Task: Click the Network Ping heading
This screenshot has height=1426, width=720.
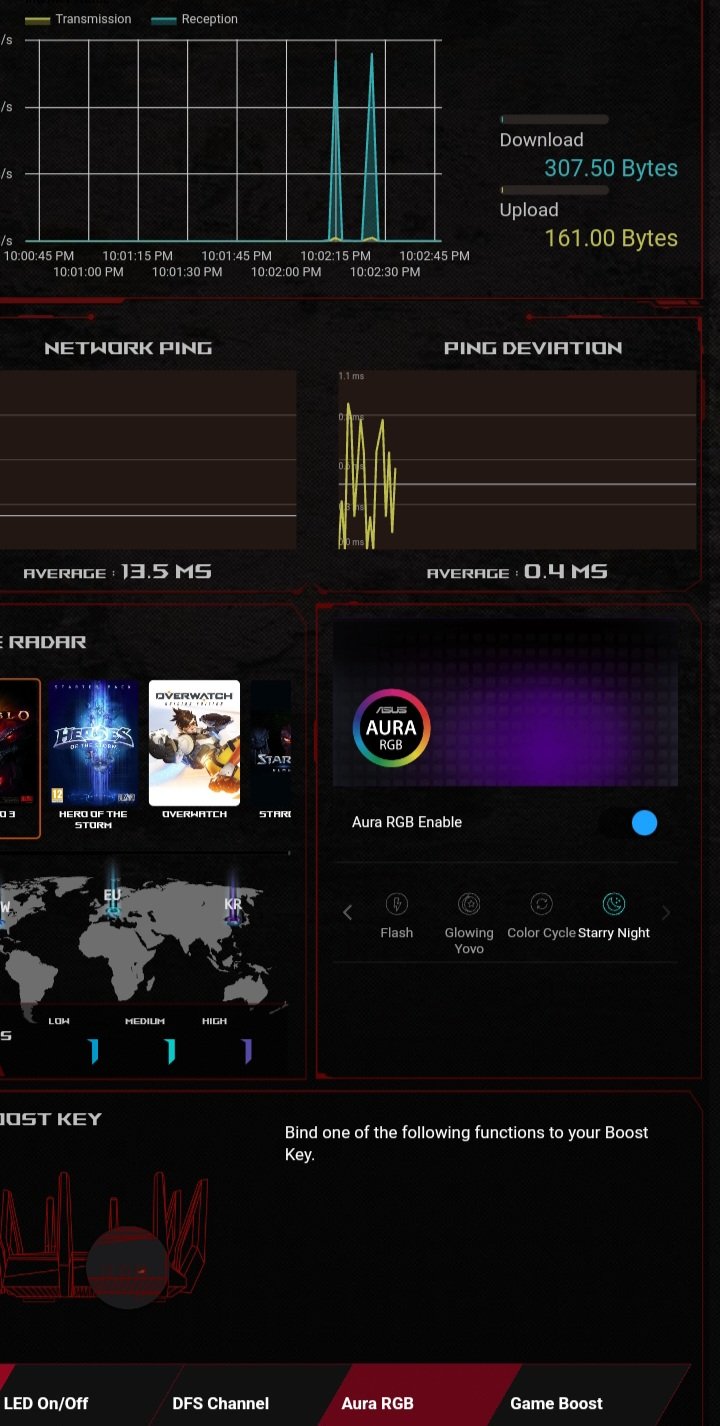Action: pos(128,348)
